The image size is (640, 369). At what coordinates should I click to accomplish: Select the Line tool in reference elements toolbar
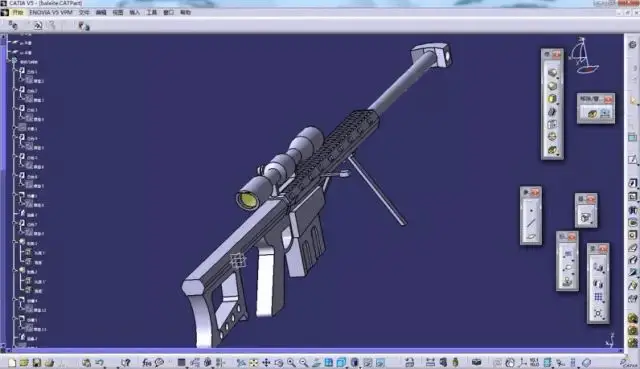click(x=531, y=223)
